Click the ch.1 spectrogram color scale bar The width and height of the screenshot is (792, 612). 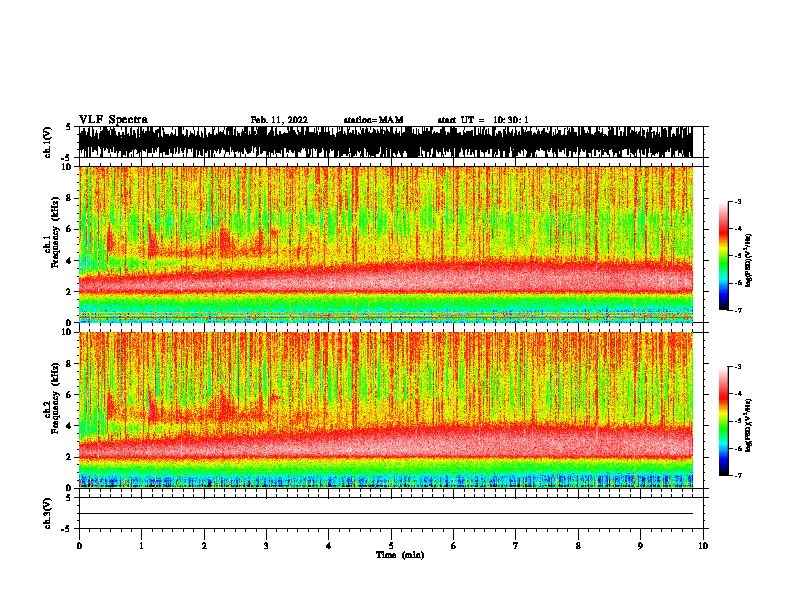tap(724, 256)
